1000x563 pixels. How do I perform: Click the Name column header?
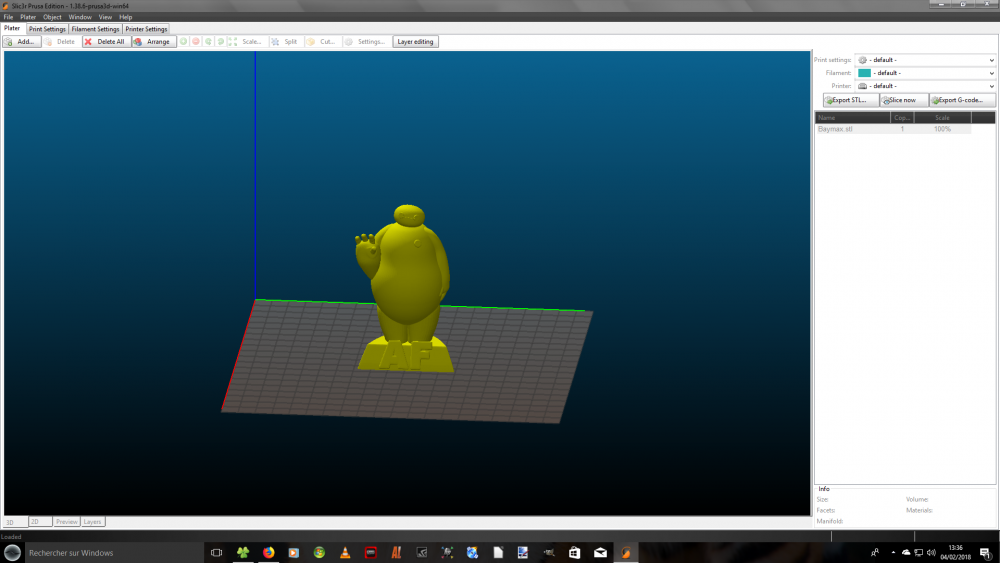[853, 117]
